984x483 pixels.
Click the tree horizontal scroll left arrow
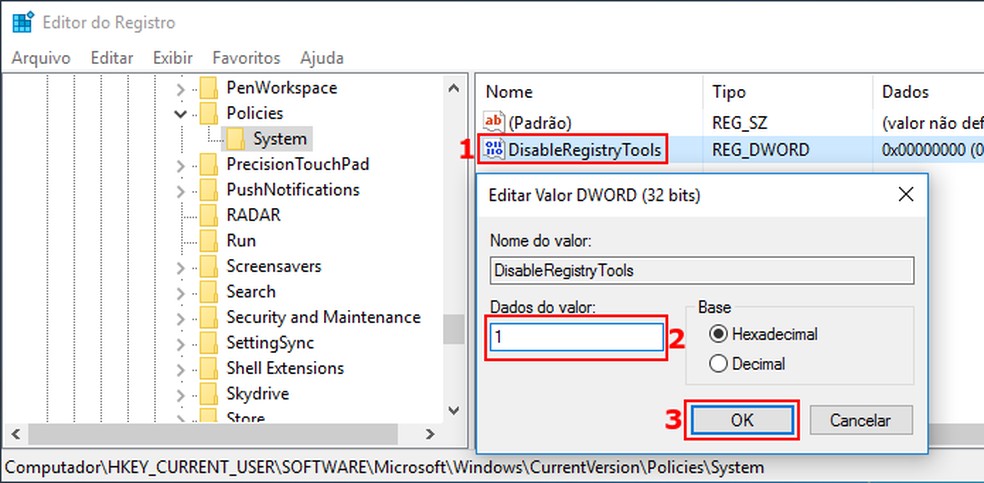[x=16, y=433]
